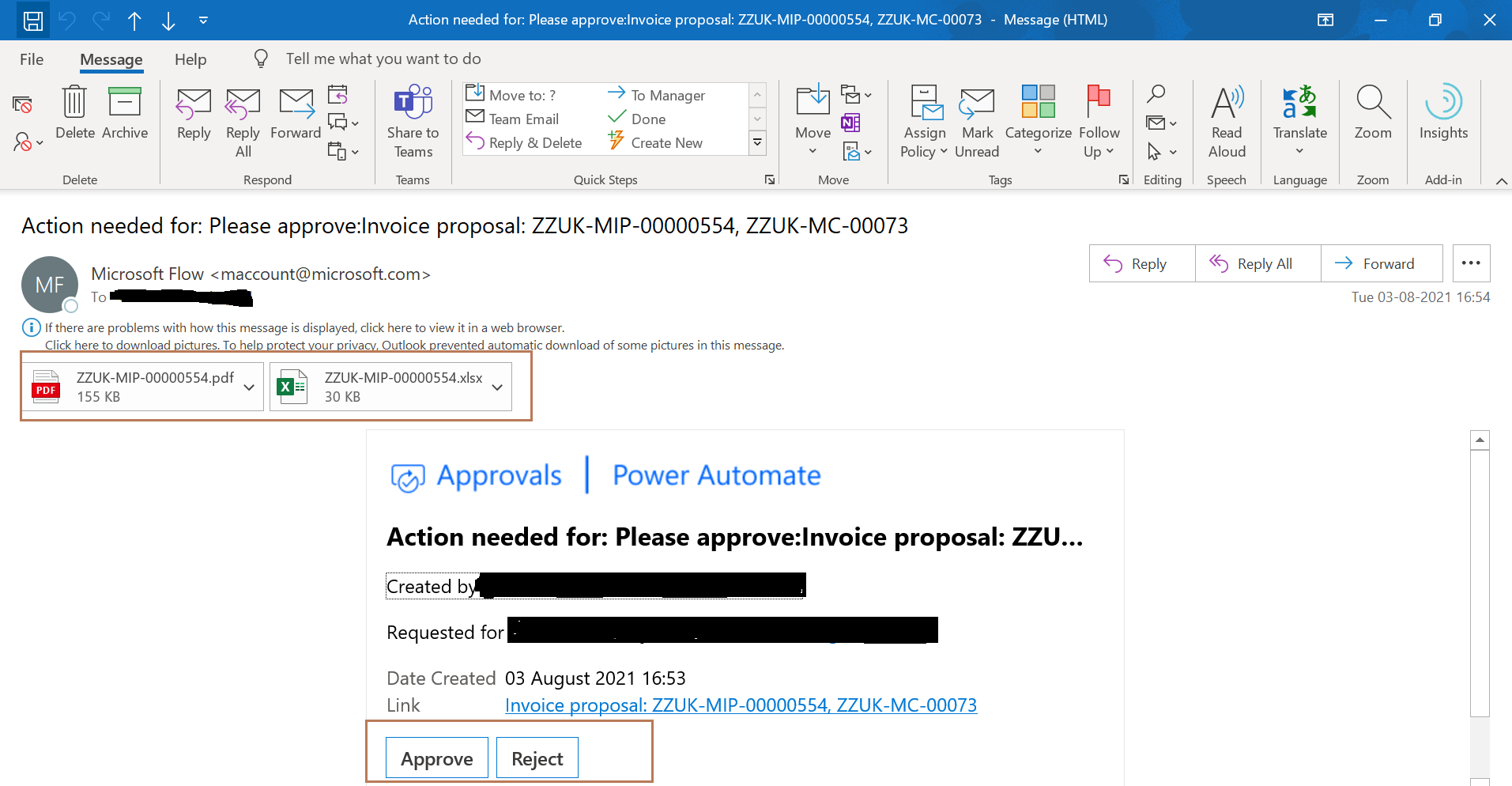The image size is (1512, 786).
Task: Open the Move folder menu
Action: coord(813,120)
